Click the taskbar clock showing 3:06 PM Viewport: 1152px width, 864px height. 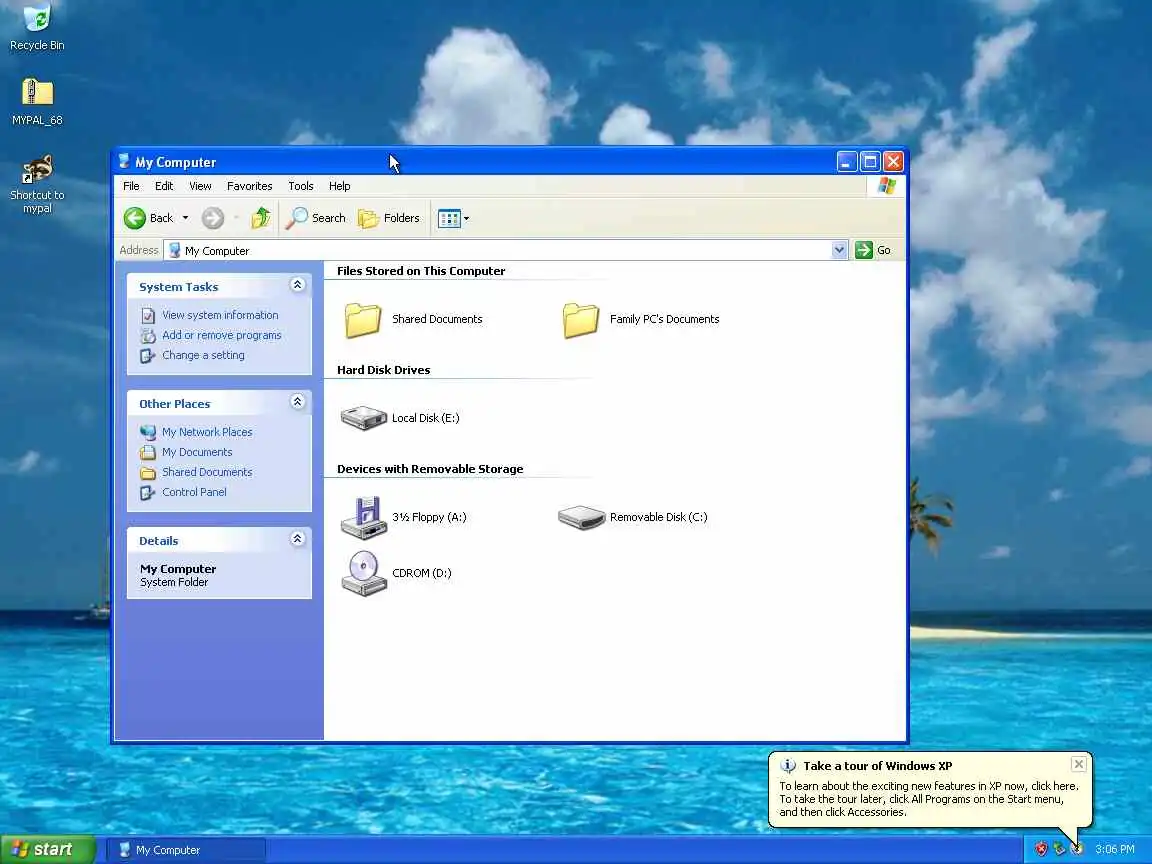1115,849
